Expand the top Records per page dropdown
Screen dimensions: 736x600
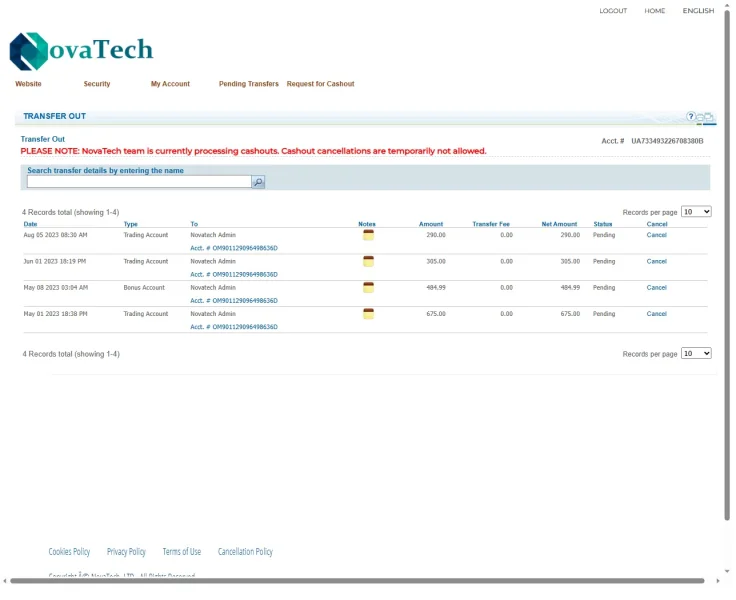tap(695, 212)
